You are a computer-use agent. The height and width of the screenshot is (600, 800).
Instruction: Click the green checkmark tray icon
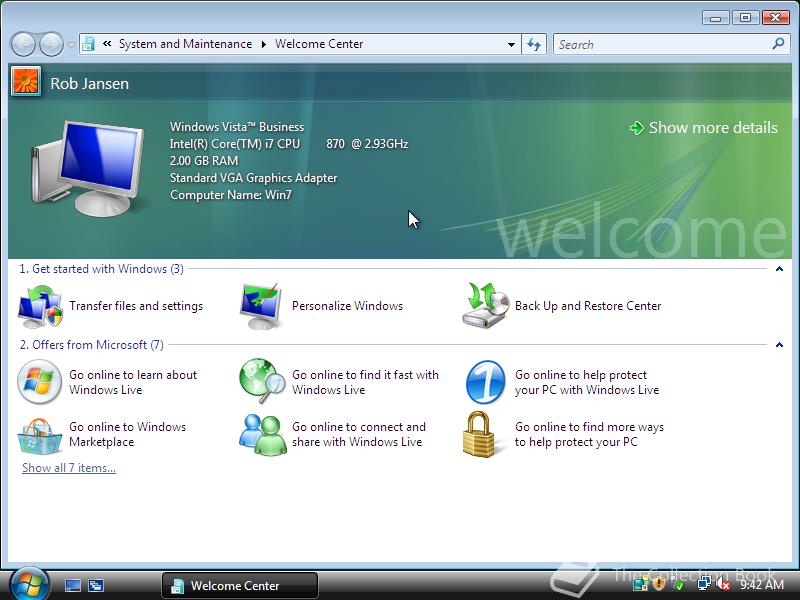[679, 583]
